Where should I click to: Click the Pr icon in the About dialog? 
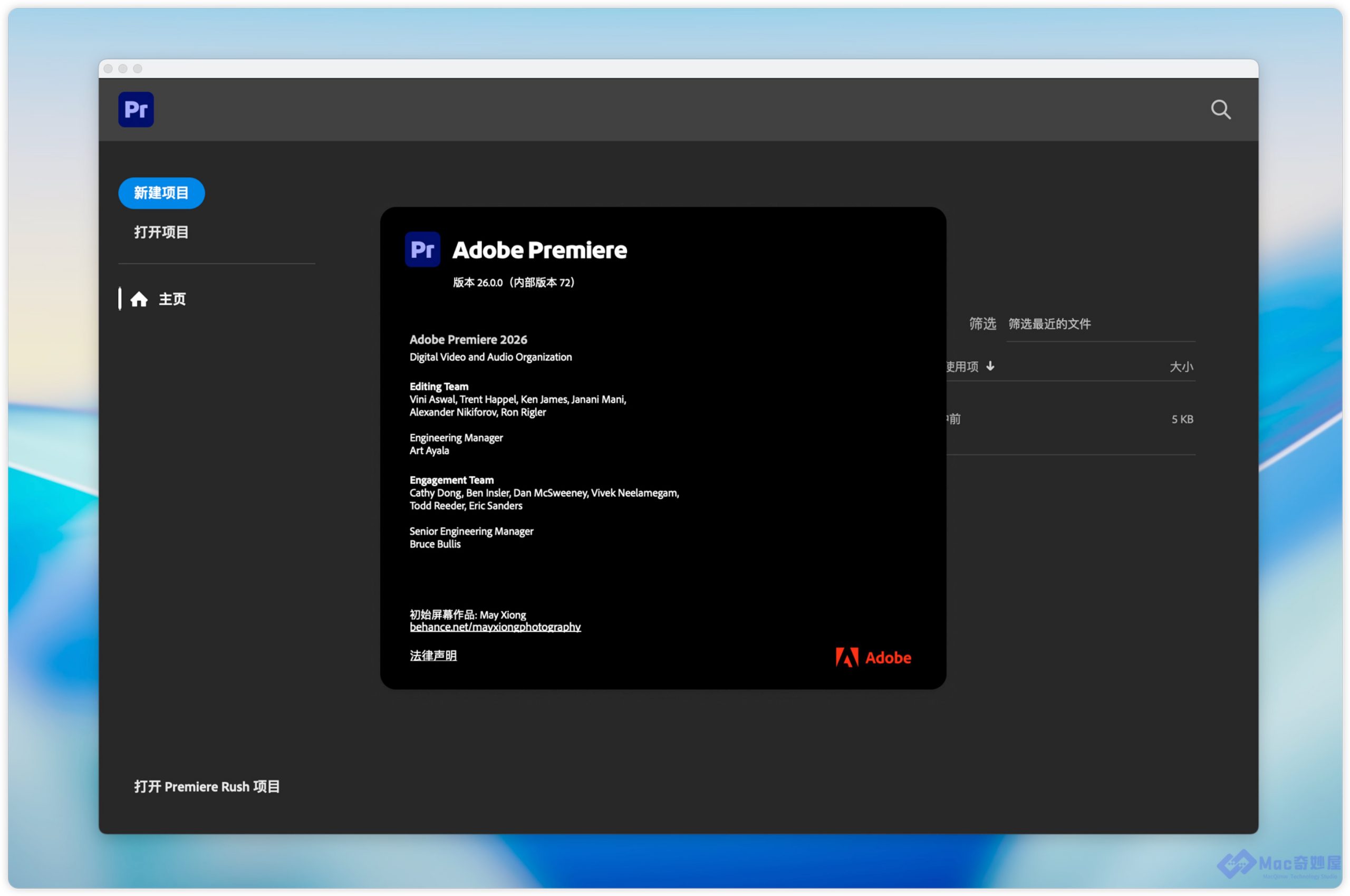422,249
